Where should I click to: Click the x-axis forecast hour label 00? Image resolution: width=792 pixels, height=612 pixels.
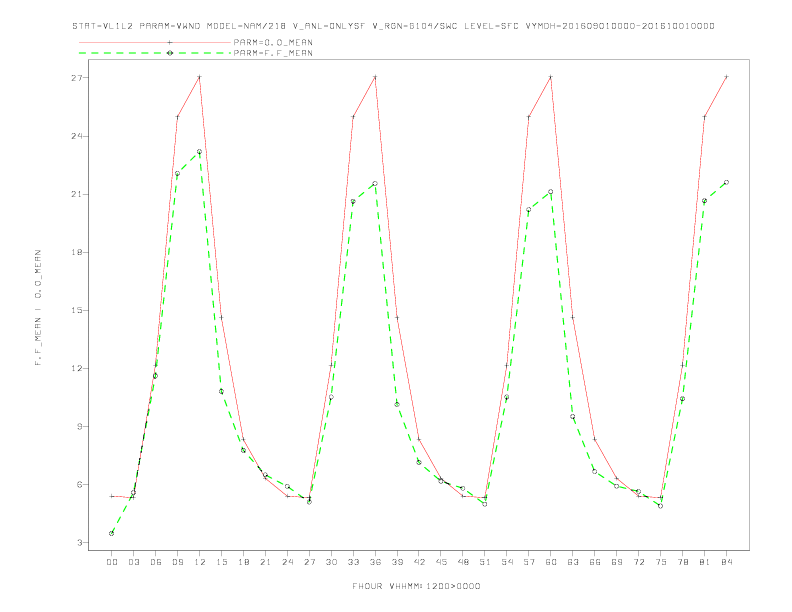tap(112, 562)
